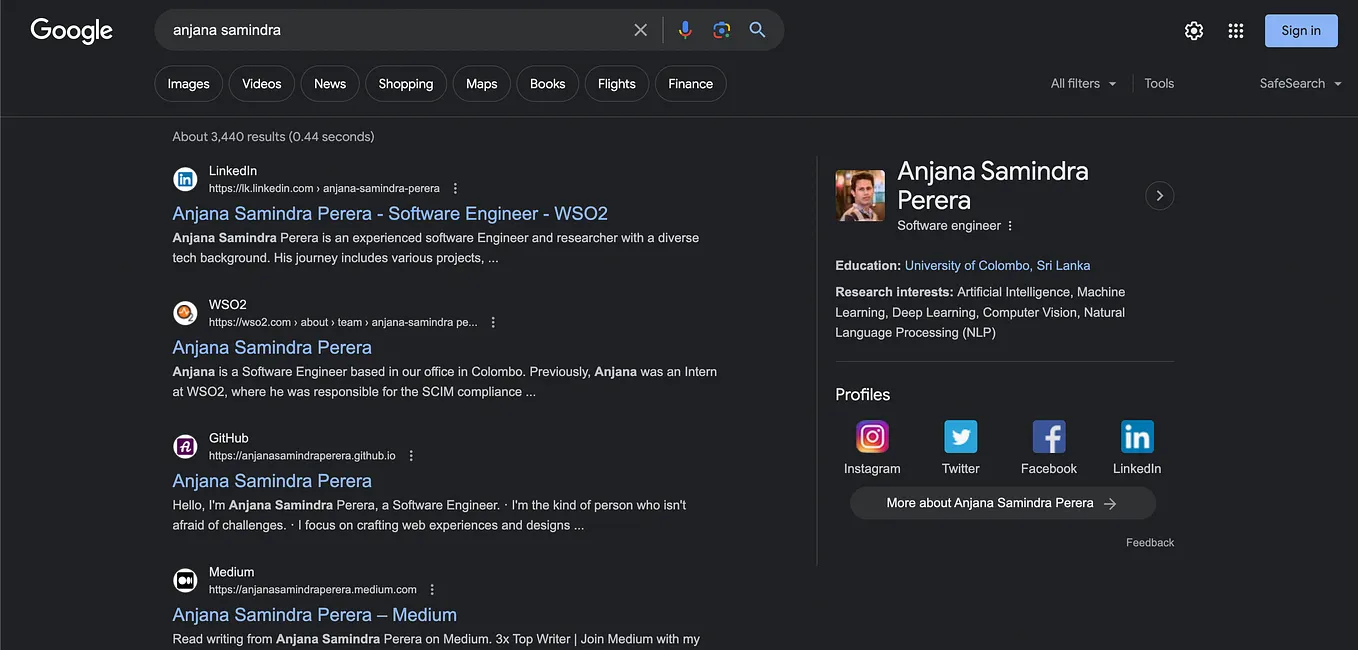
Task: Click the Feedback link
Action: [x=1150, y=543]
